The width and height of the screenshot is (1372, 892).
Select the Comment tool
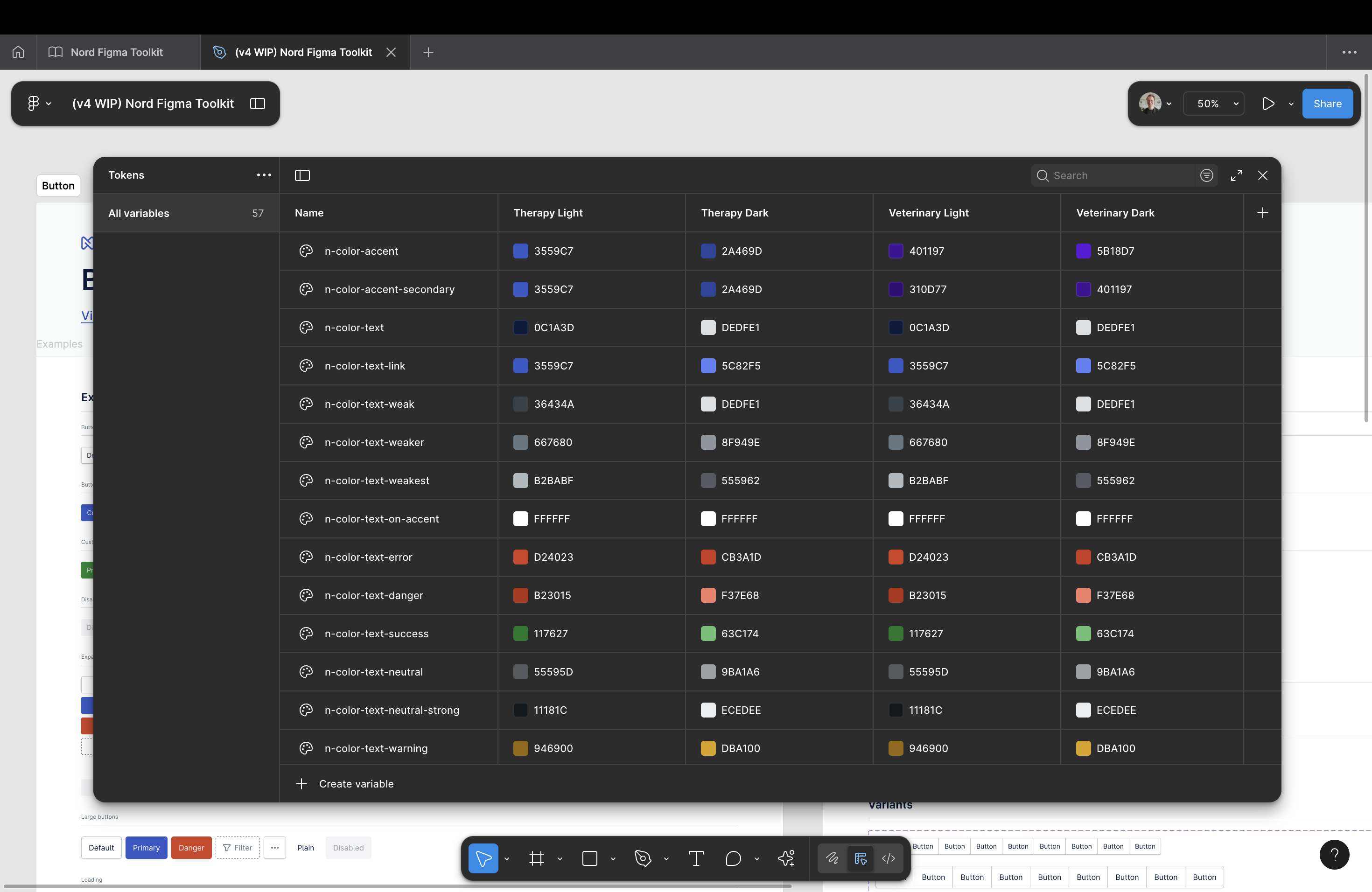[733, 858]
